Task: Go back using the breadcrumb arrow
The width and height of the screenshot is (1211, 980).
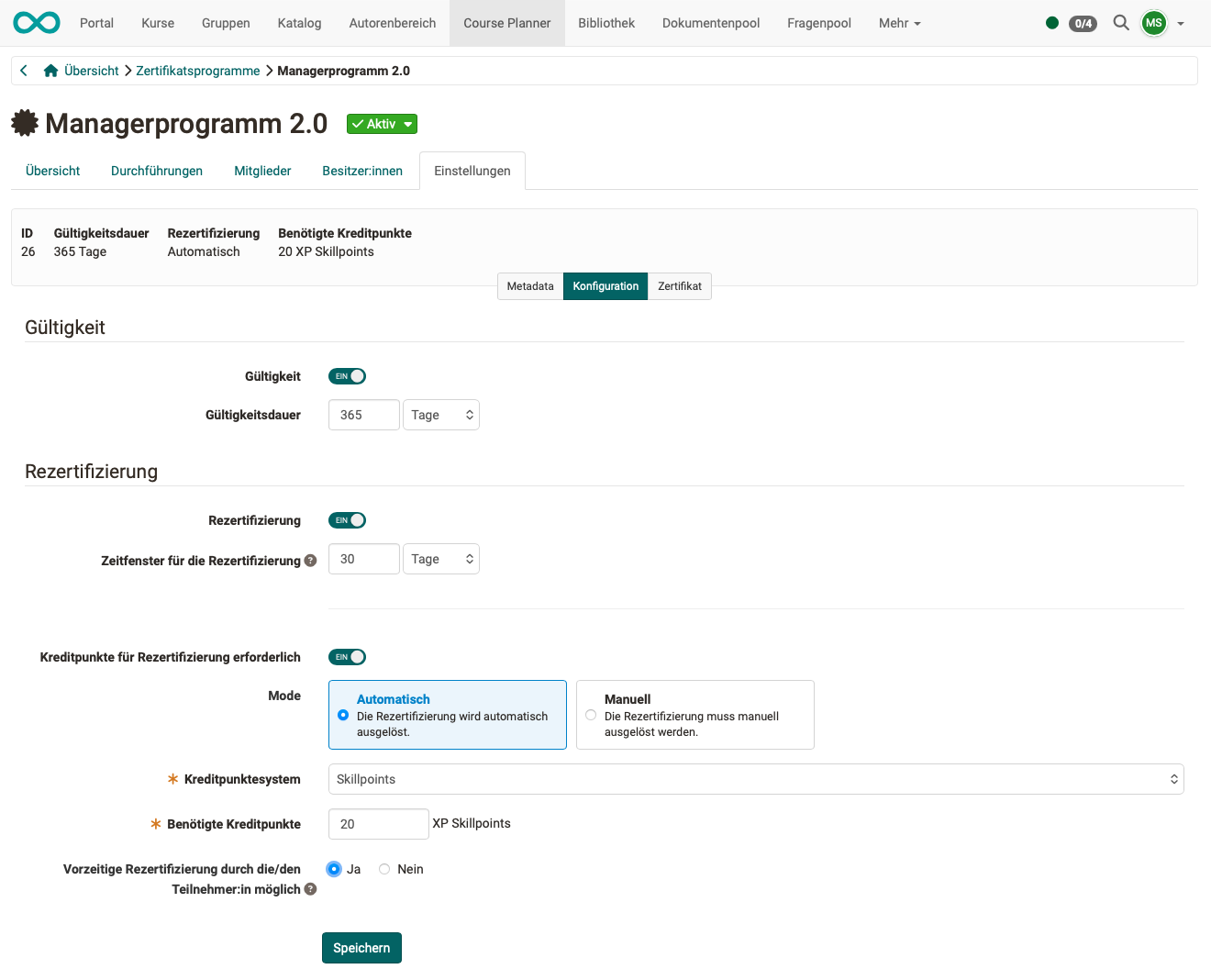Action: (23, 70)
